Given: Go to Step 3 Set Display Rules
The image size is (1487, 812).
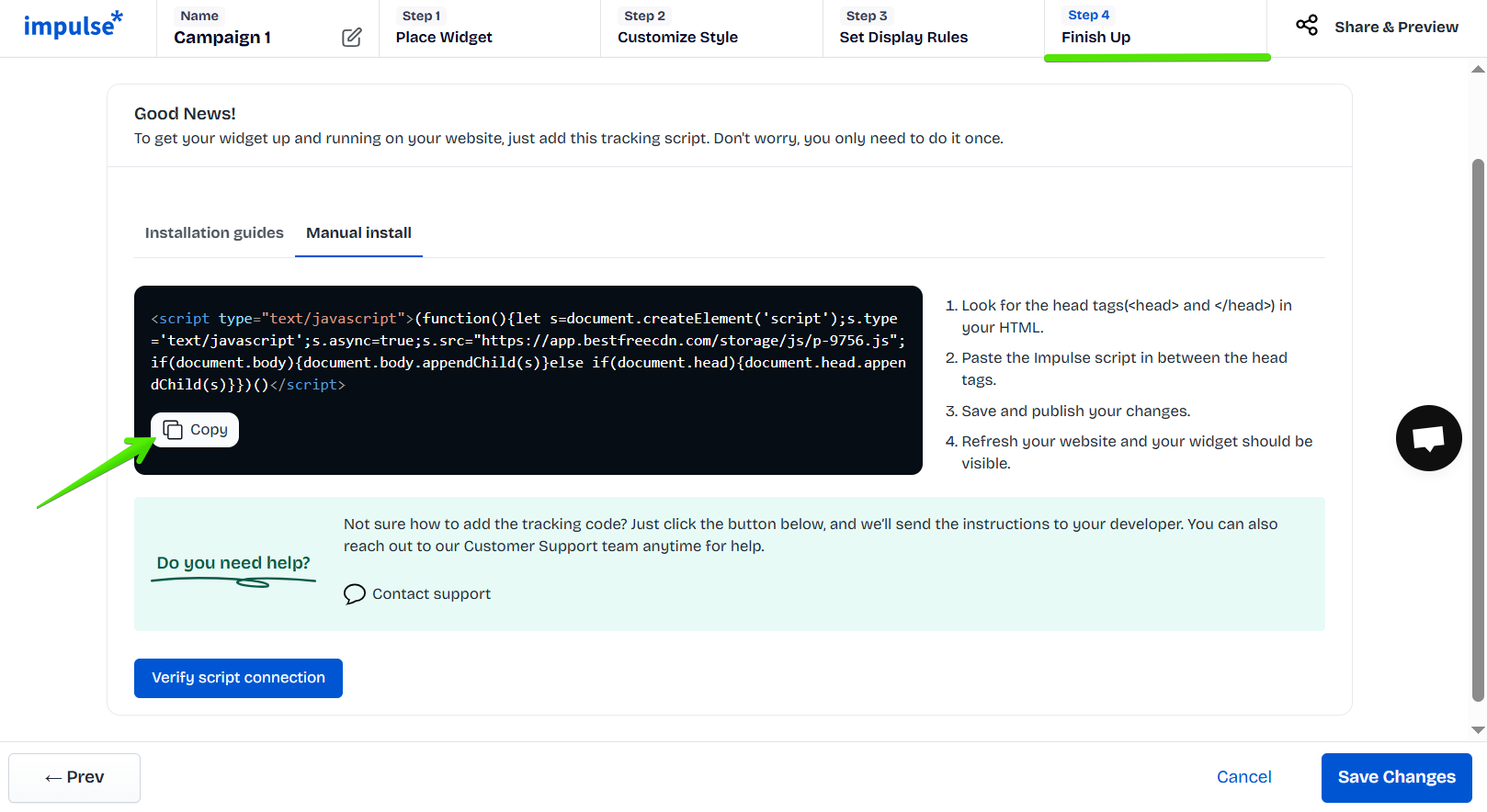Looking at the screenshot, I should [x=933, y=28].
